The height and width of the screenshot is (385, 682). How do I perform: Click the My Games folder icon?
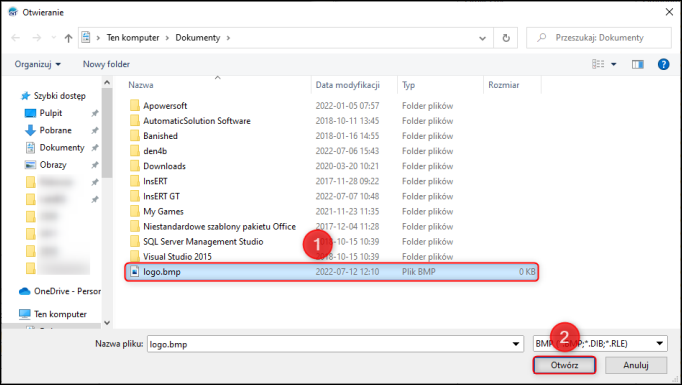tap(135, 211)
